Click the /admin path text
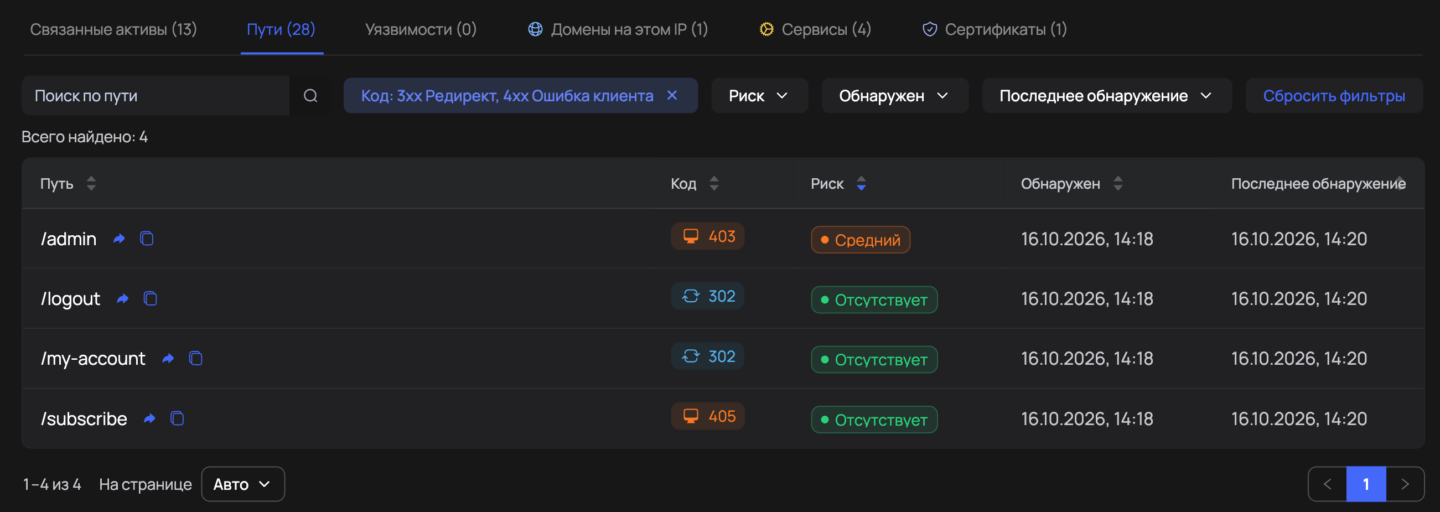 coord(69,239)
